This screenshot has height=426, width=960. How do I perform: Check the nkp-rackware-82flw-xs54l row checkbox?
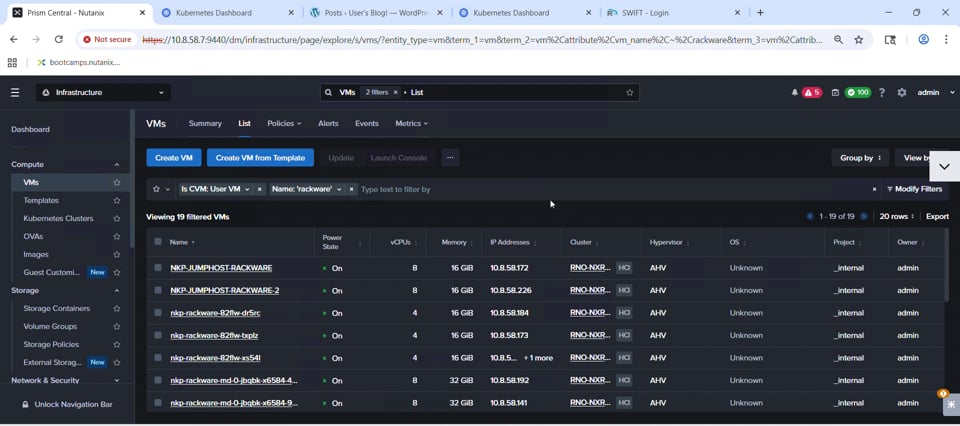(158, 357)
